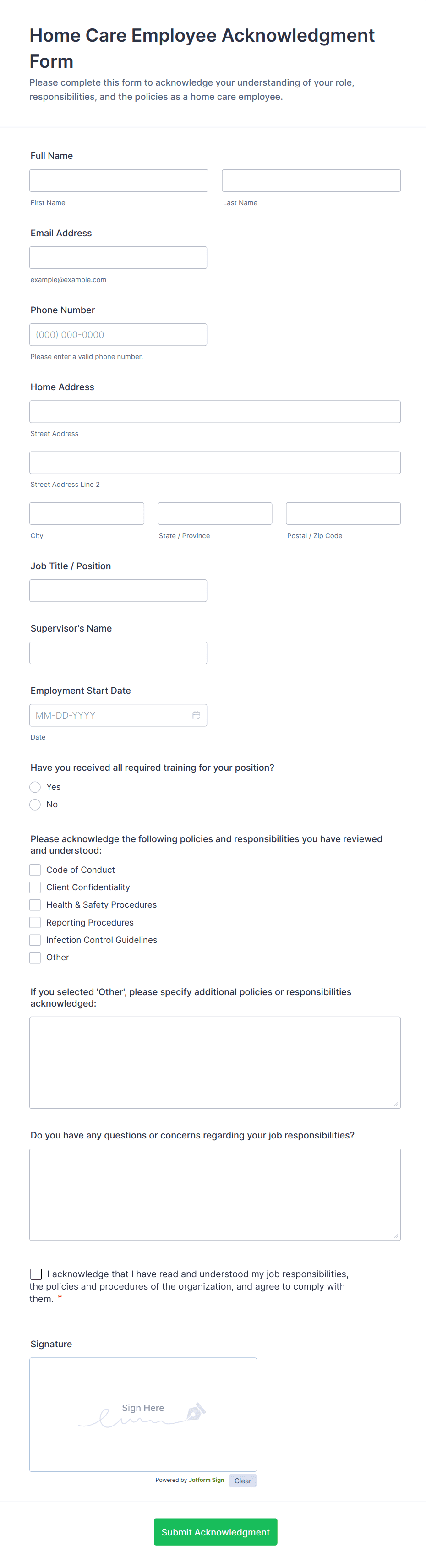Image resolution: width=426 pixels, height=1568 pixels.
Task: Click the Submit Acknowledgment button
Action: coord(215,1531)
